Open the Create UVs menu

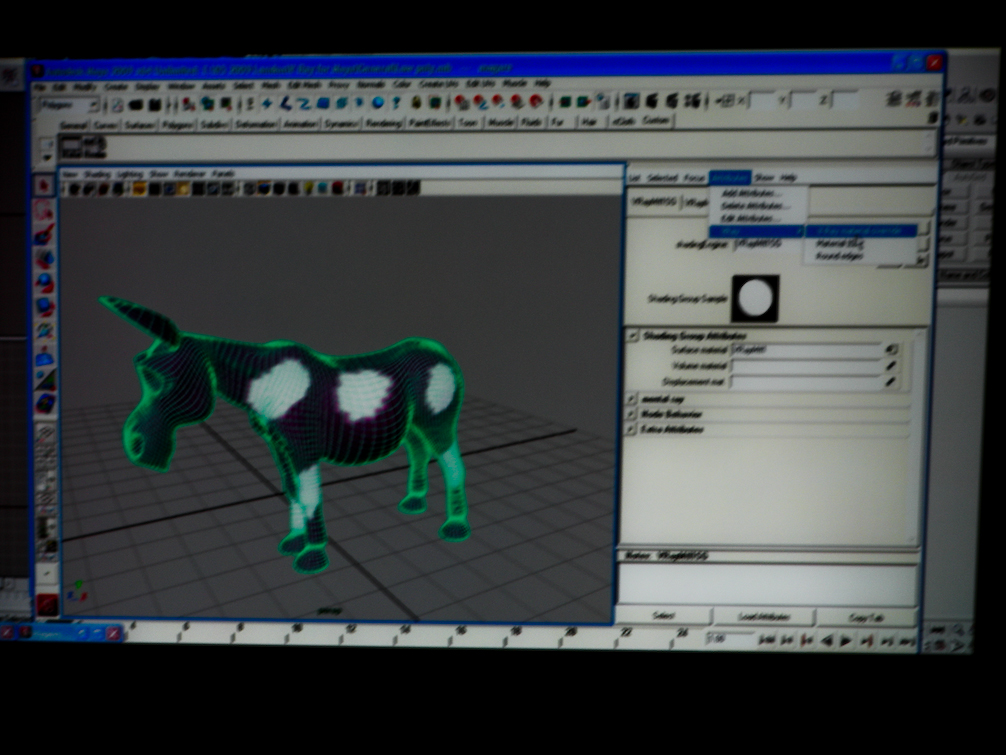tap(438, 84)
